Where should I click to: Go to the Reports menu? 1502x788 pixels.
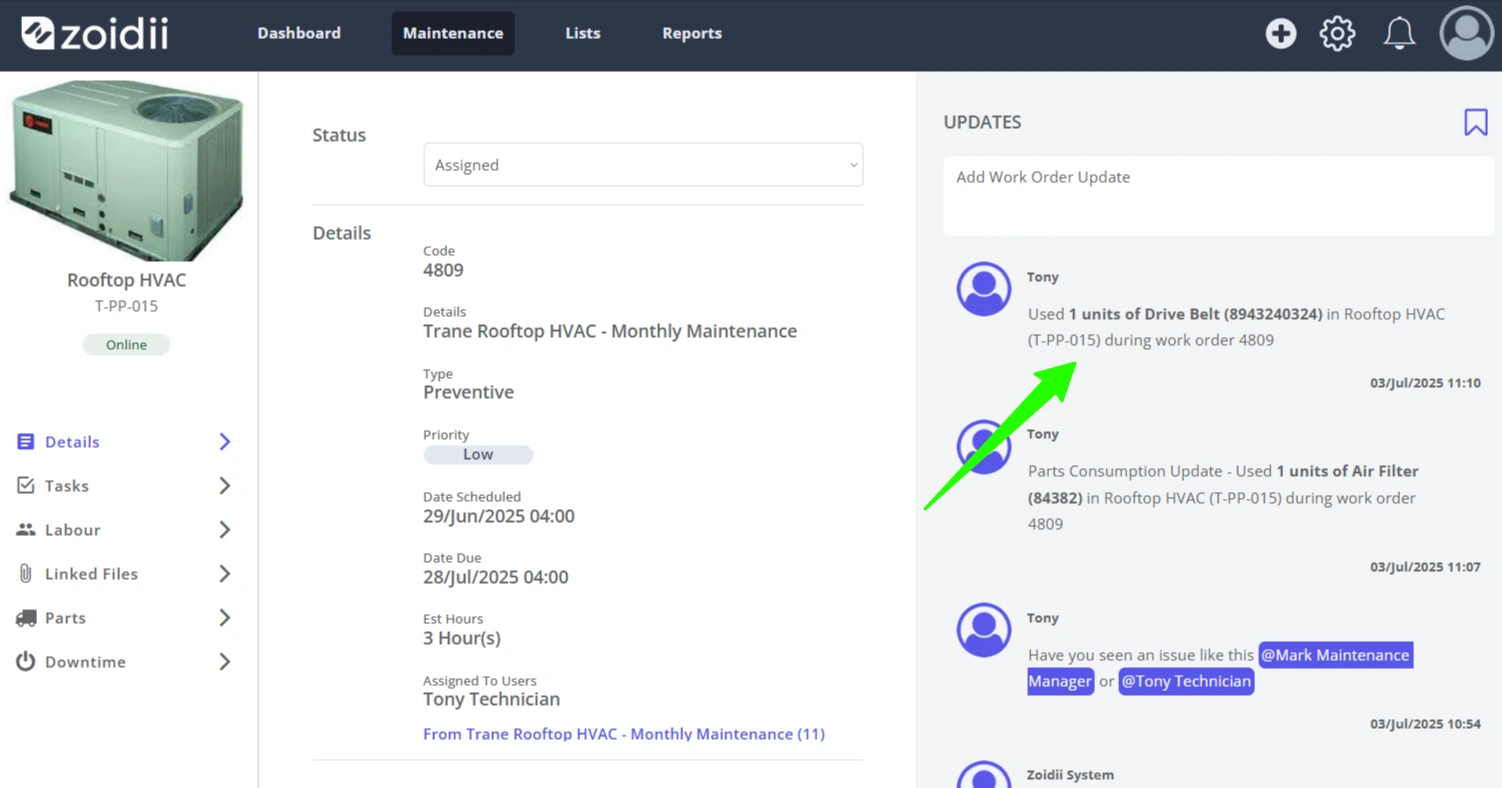click(x=692, y=33)
